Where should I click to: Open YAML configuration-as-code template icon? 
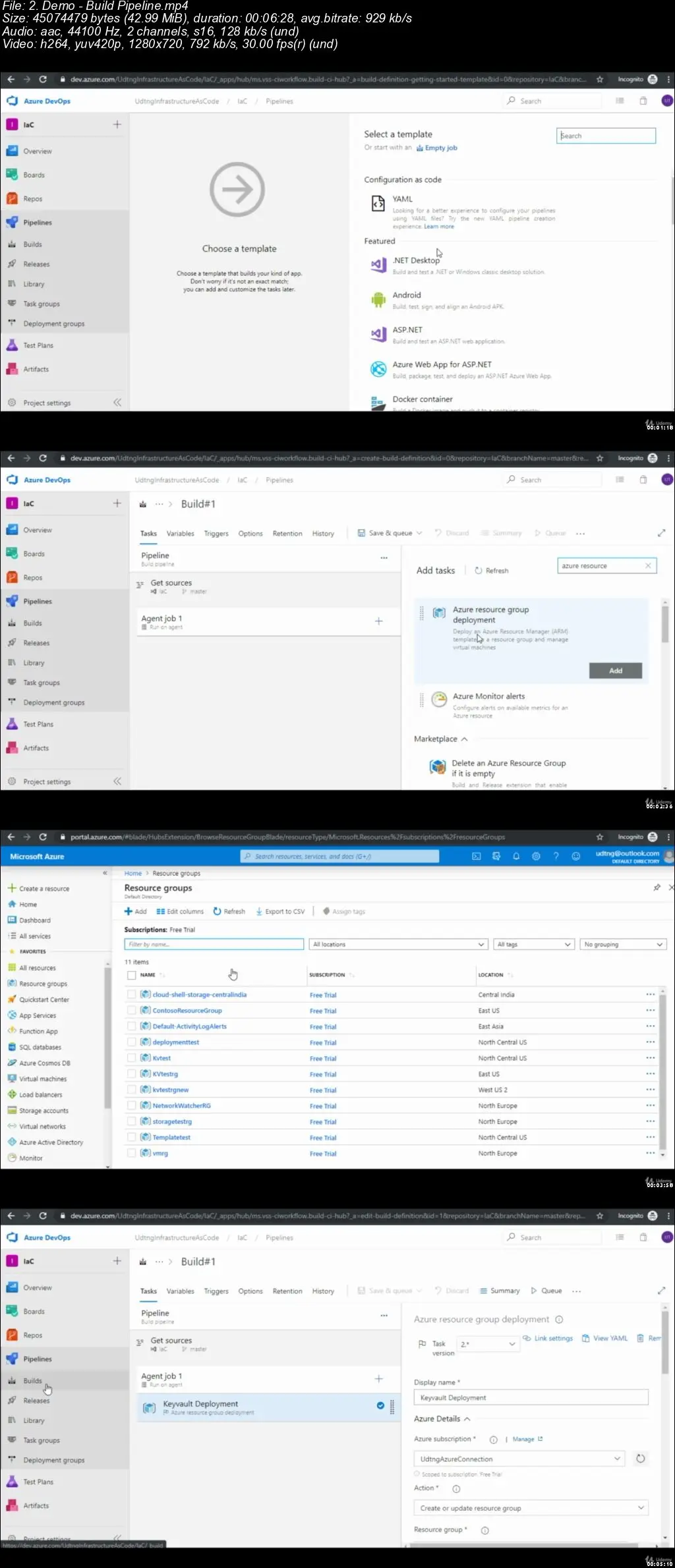coord(378,204)
